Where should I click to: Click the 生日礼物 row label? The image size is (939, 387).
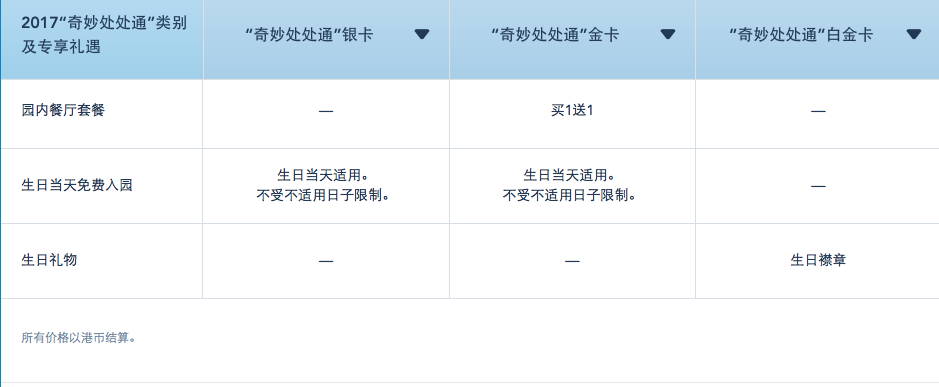click(x=49, y=261)
